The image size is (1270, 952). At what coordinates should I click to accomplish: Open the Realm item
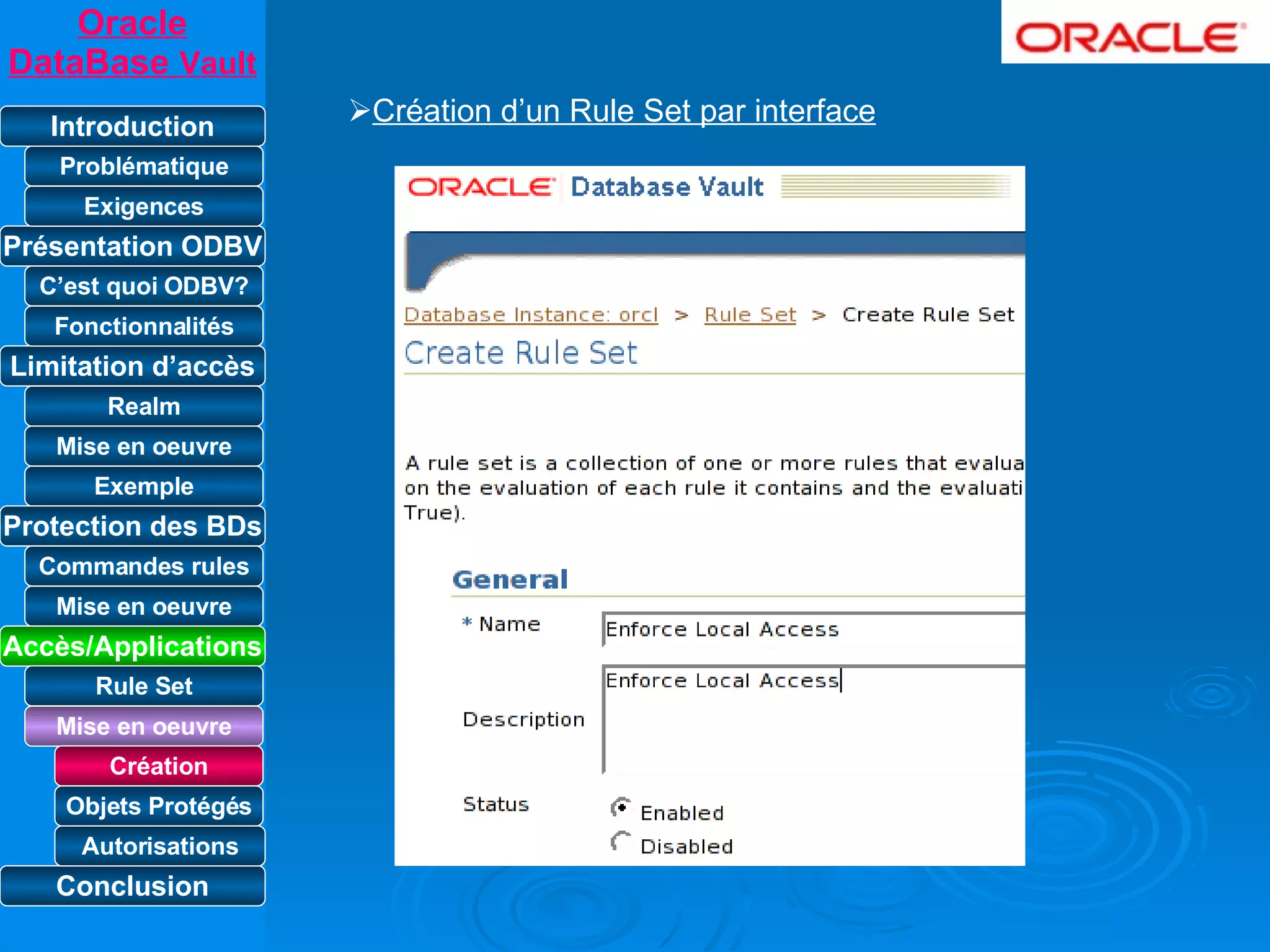click(x=144, y=407)
